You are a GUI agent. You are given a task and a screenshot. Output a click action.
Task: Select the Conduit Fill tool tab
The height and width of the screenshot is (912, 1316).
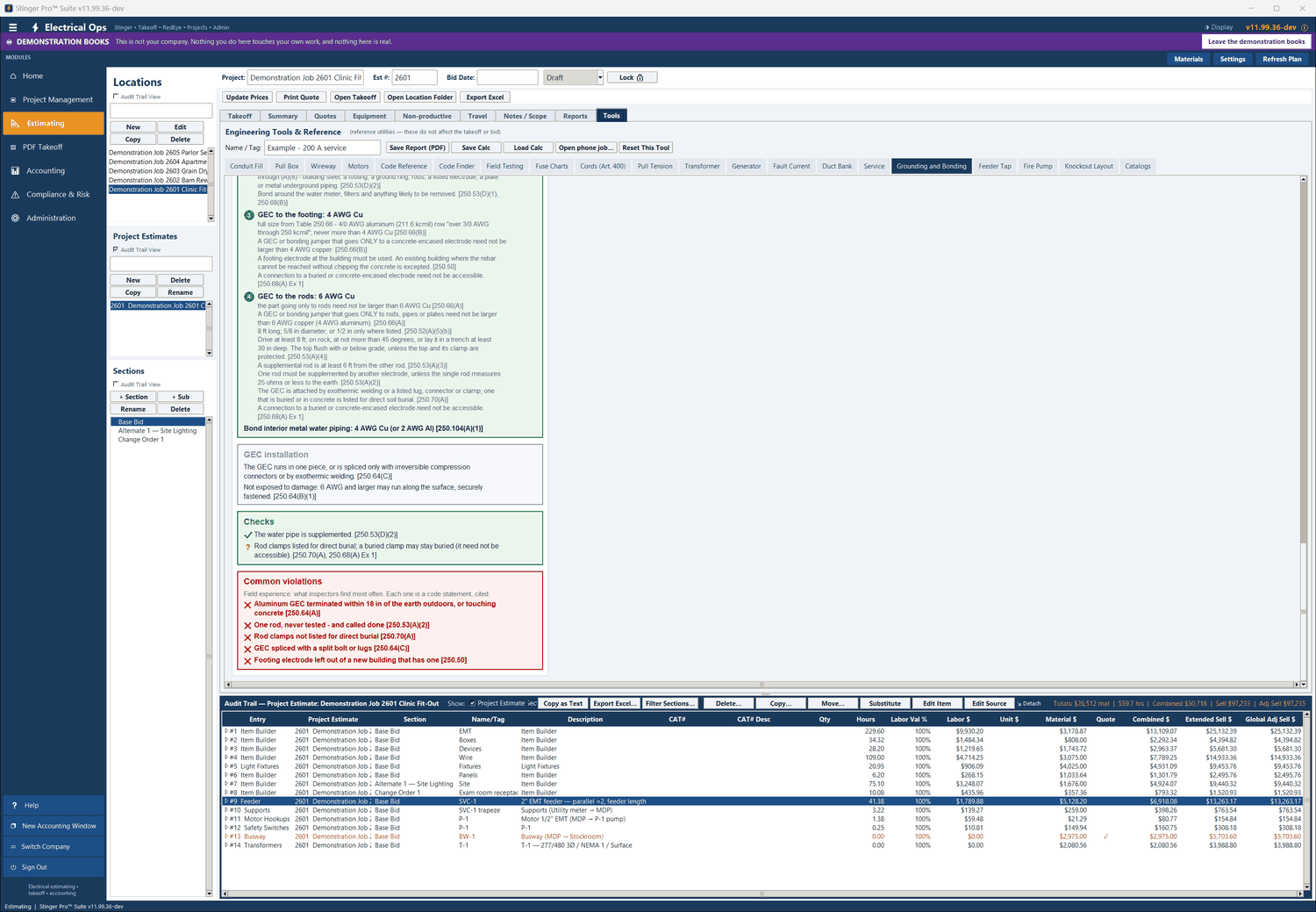(x=247, y=166)
